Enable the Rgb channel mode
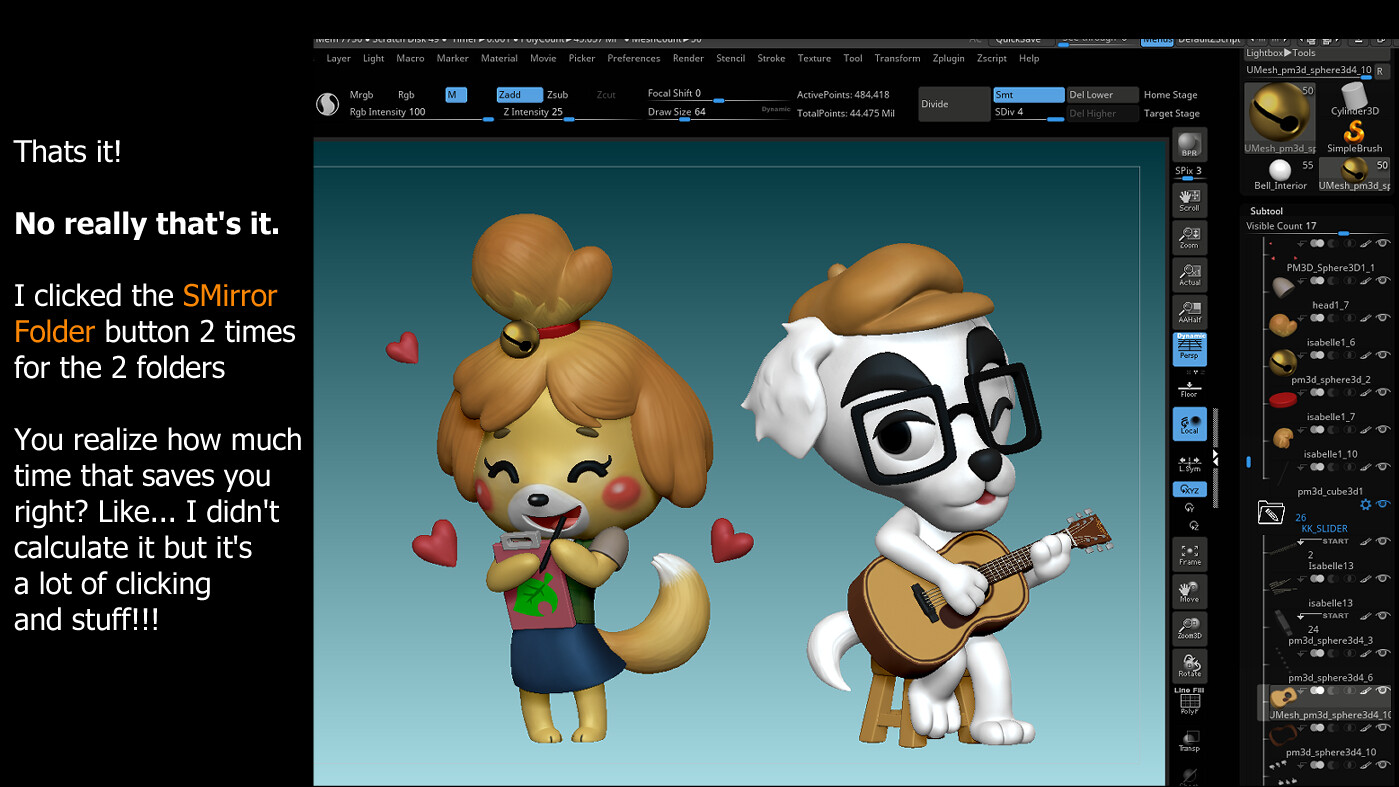 (x=406, y=95)
